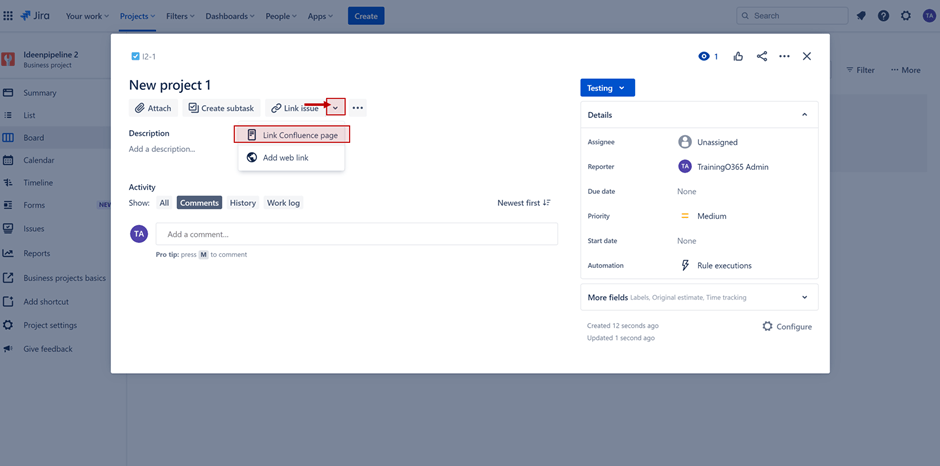Screen dimensions: 940x466
Task: Toggle Newest first sort order
Action: [x=523, y=203]
